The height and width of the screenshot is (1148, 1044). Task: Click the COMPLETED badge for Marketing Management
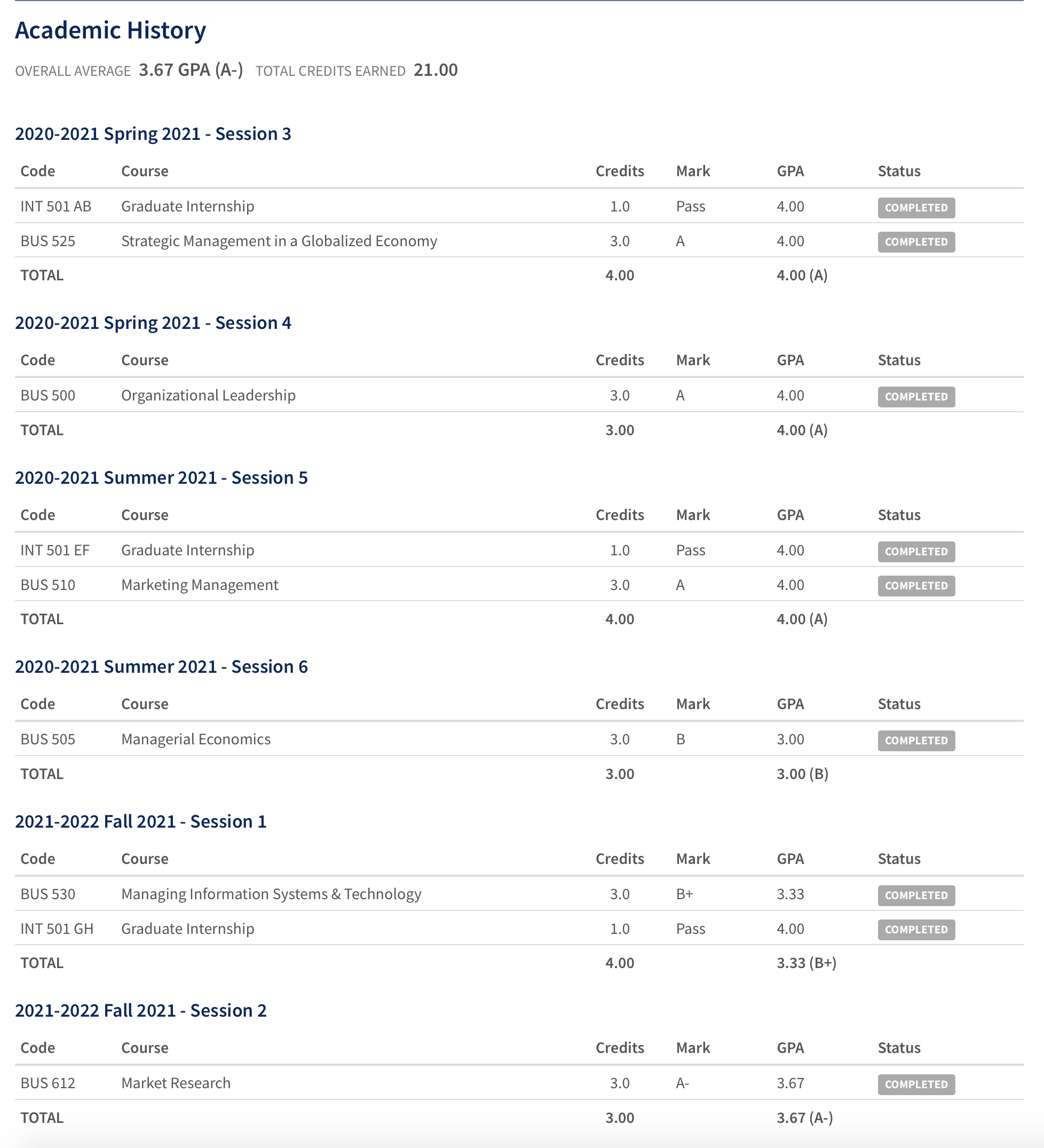[916, 585]
